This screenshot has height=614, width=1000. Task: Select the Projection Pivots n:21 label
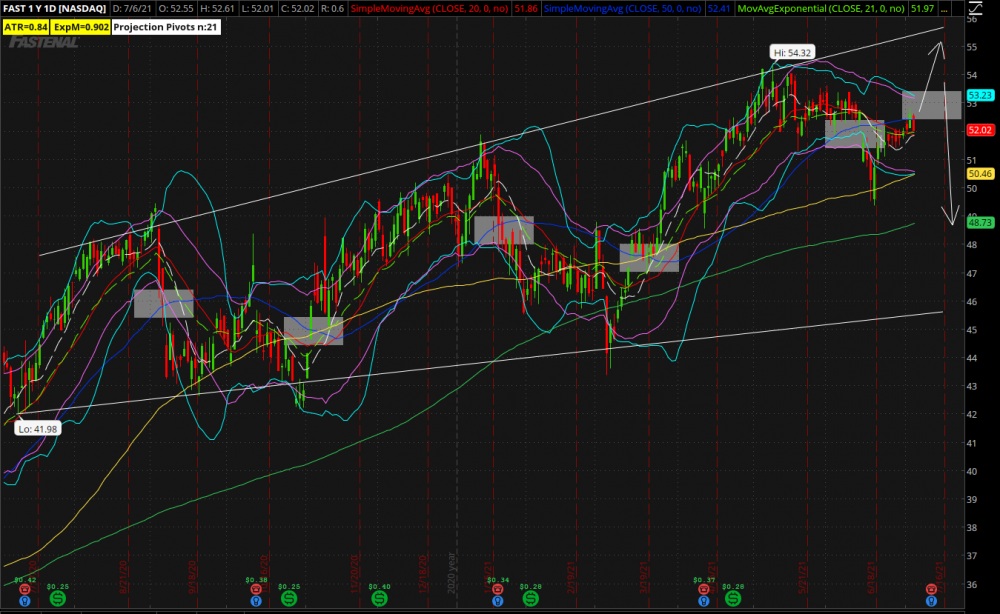[x=166, y=27]
